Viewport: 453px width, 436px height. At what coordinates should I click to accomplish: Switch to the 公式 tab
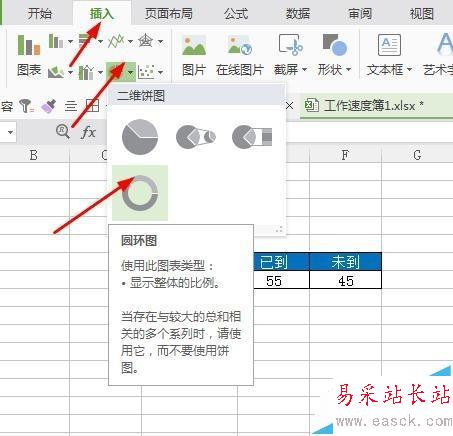(x=236, y=14)
